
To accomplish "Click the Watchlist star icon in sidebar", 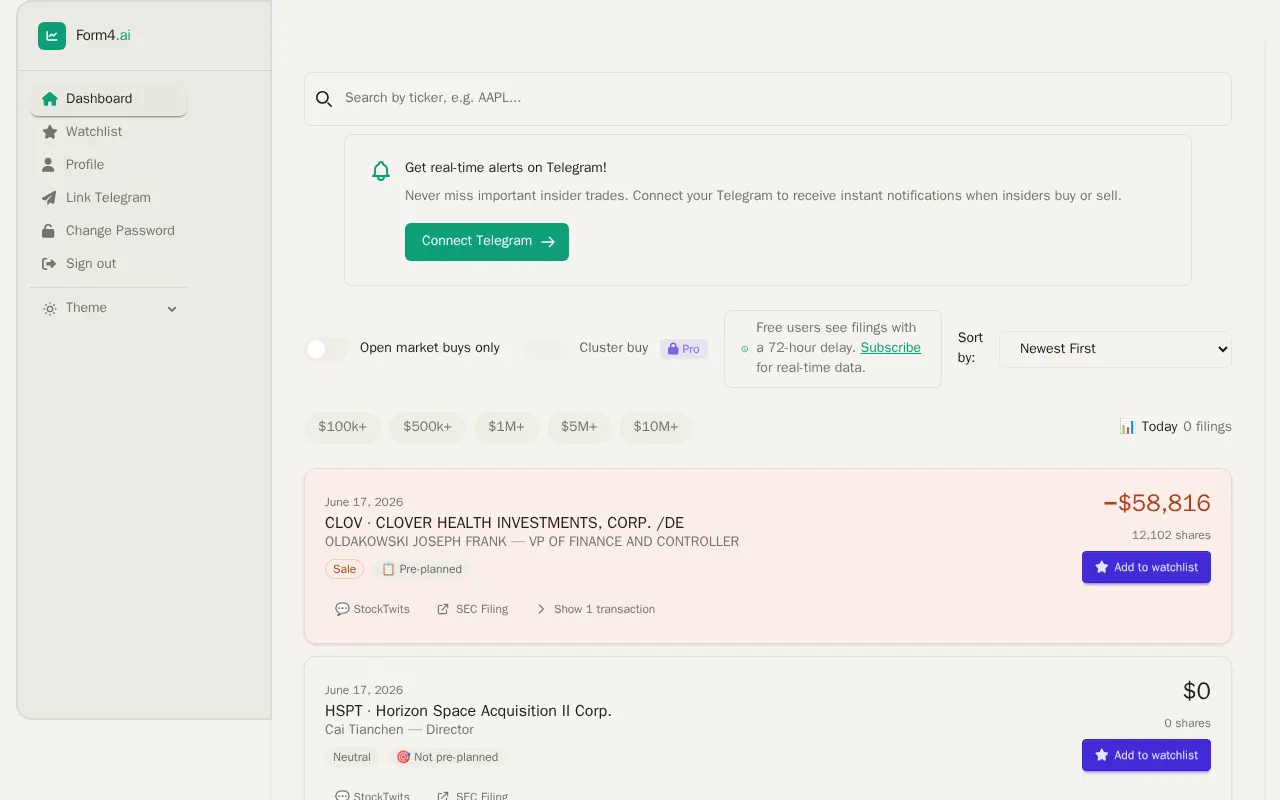I will [x=49, y=132].
